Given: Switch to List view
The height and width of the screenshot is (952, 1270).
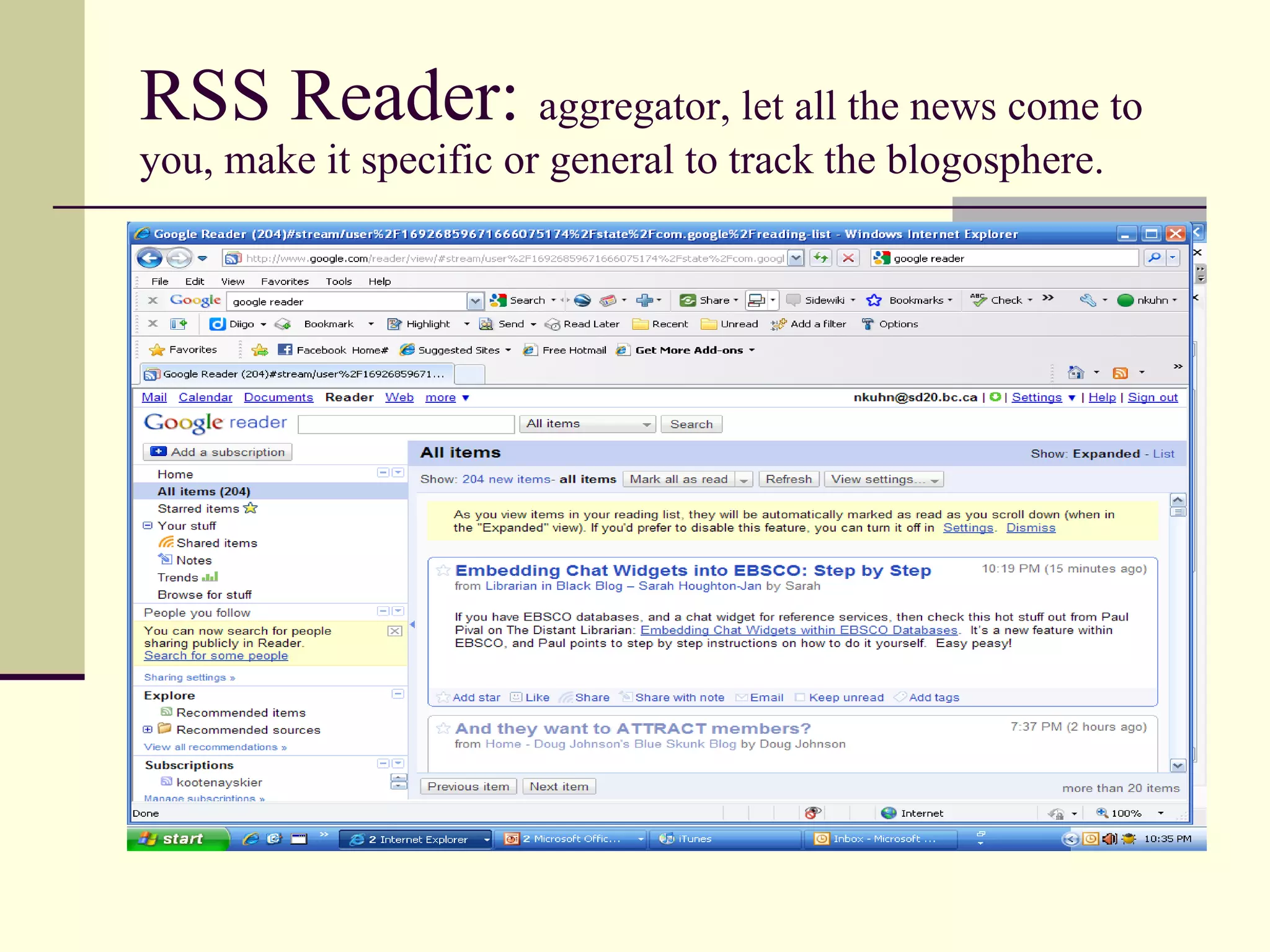Looking at the screenshot, I should point(1163,454).
